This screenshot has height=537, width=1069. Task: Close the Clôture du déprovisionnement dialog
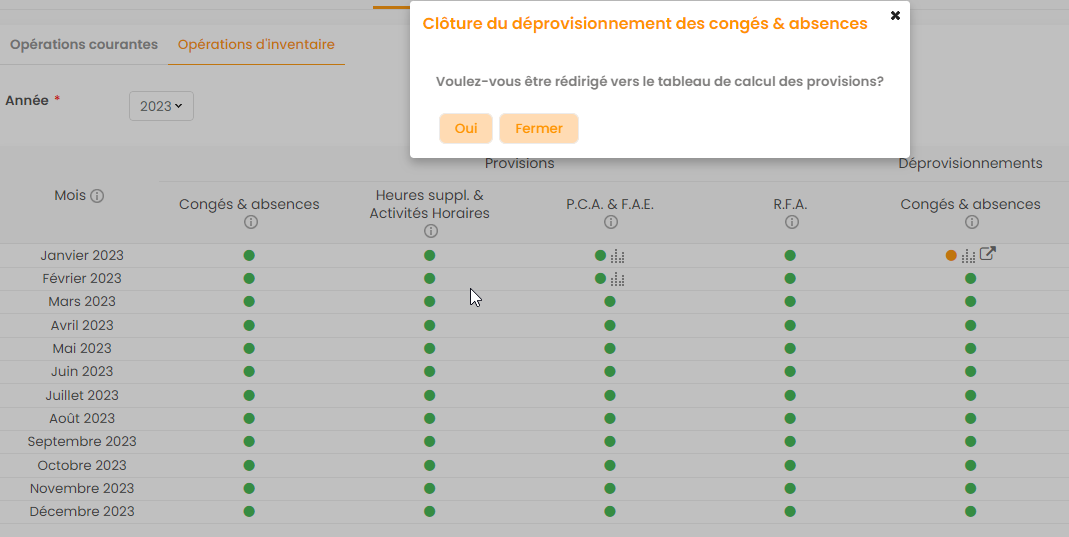pyautogui.click(x=895, y=16)
